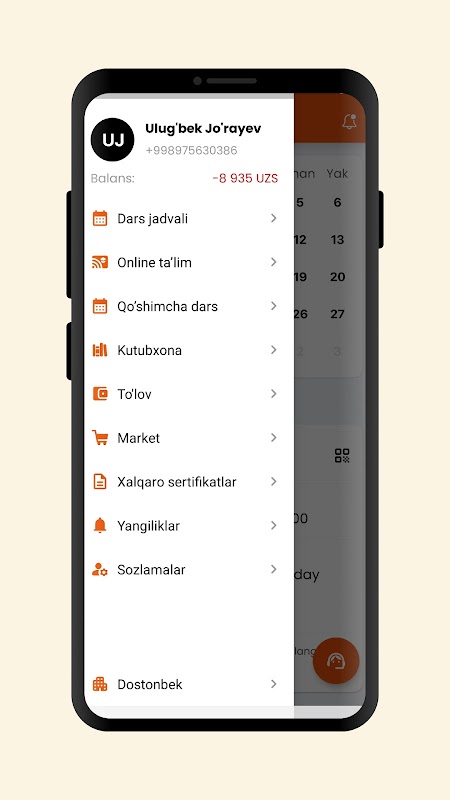Tap the Sozlamalar user-gear icon
This screenshot has height=800, width=450.
tap(100, 569)
